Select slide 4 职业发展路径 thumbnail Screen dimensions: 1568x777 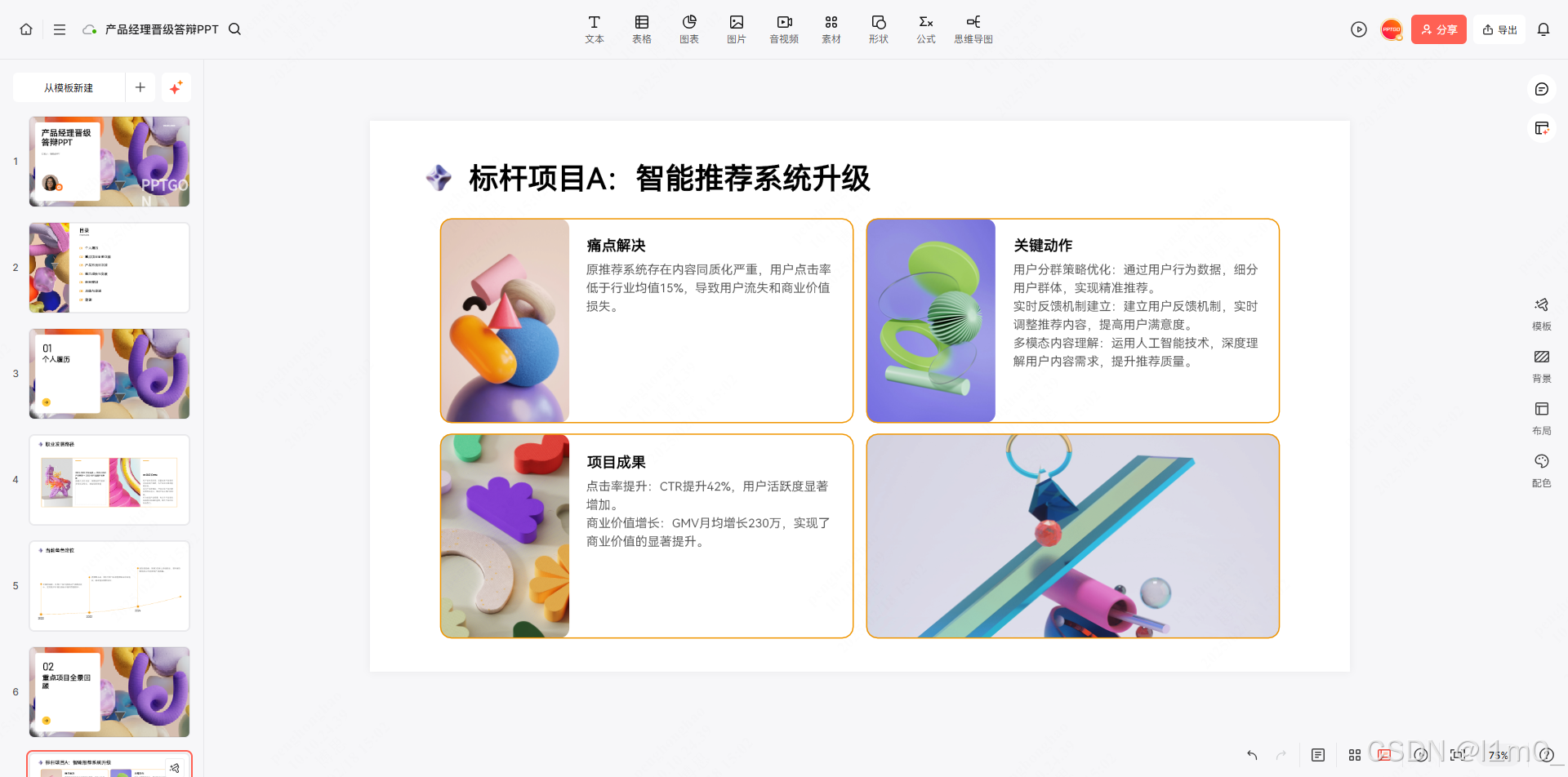click(x=109, y=480)
